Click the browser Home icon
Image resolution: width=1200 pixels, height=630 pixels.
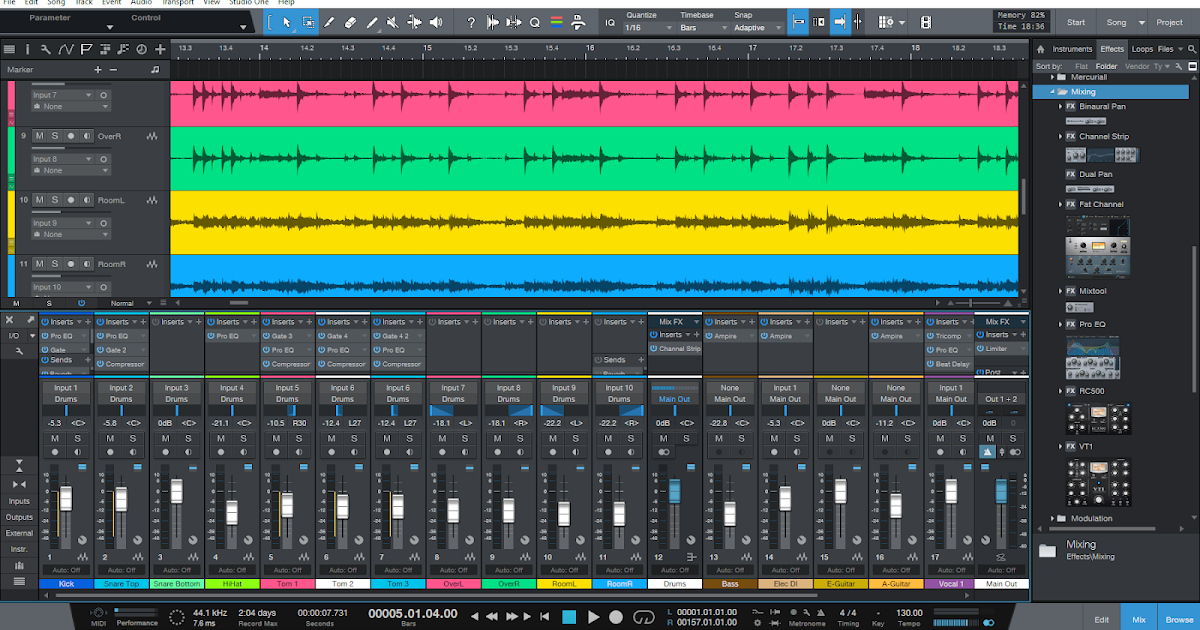(1041, 48)
